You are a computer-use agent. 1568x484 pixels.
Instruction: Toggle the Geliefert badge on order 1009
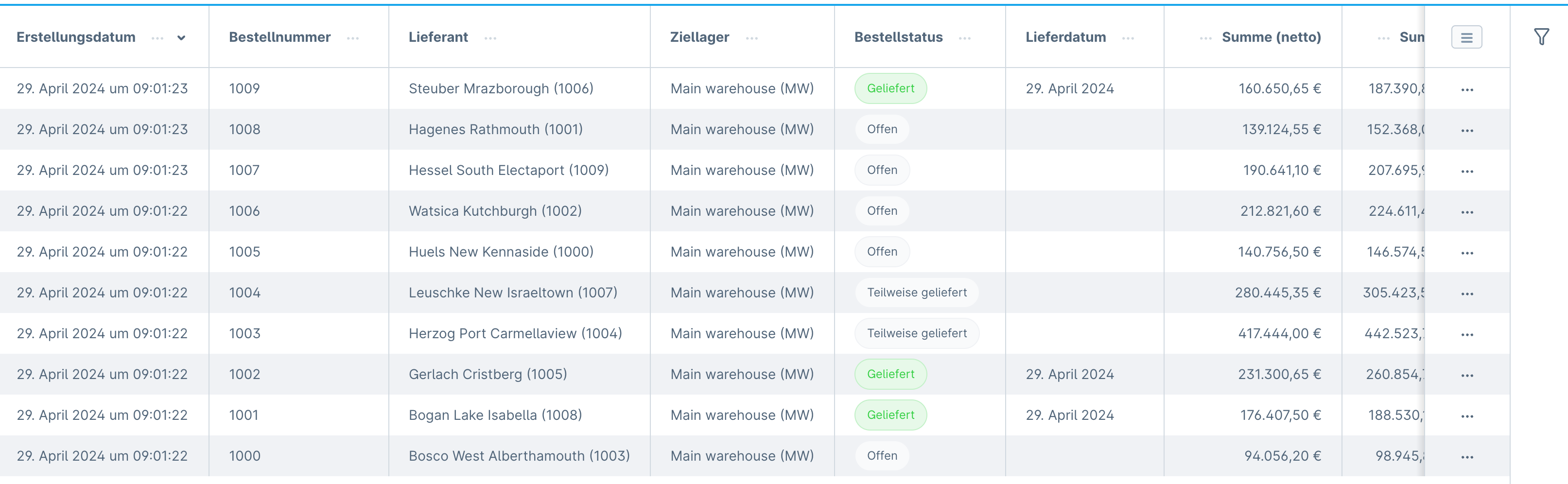[x=890, y=87]
